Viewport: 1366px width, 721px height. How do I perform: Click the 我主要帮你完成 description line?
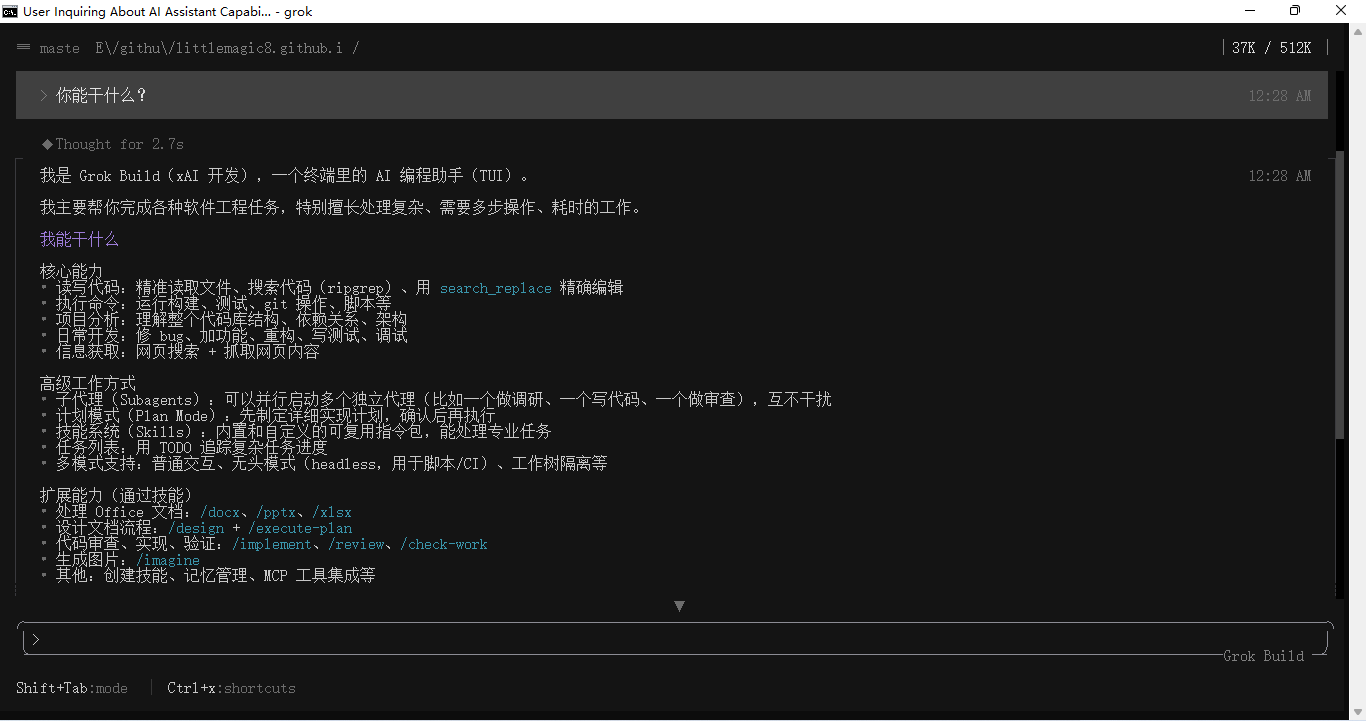click(x=341, y=207)
